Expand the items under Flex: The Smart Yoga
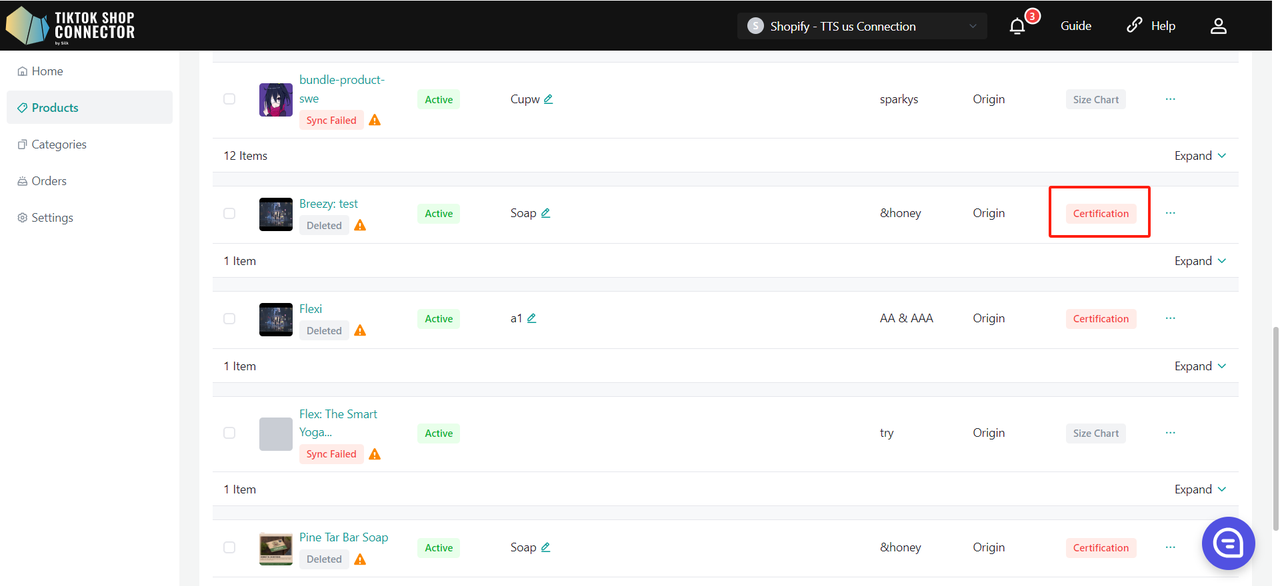 [x=1200, y=489]
